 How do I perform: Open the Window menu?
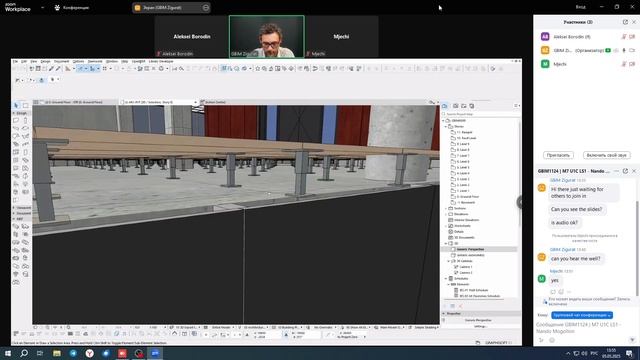point(111,62)
